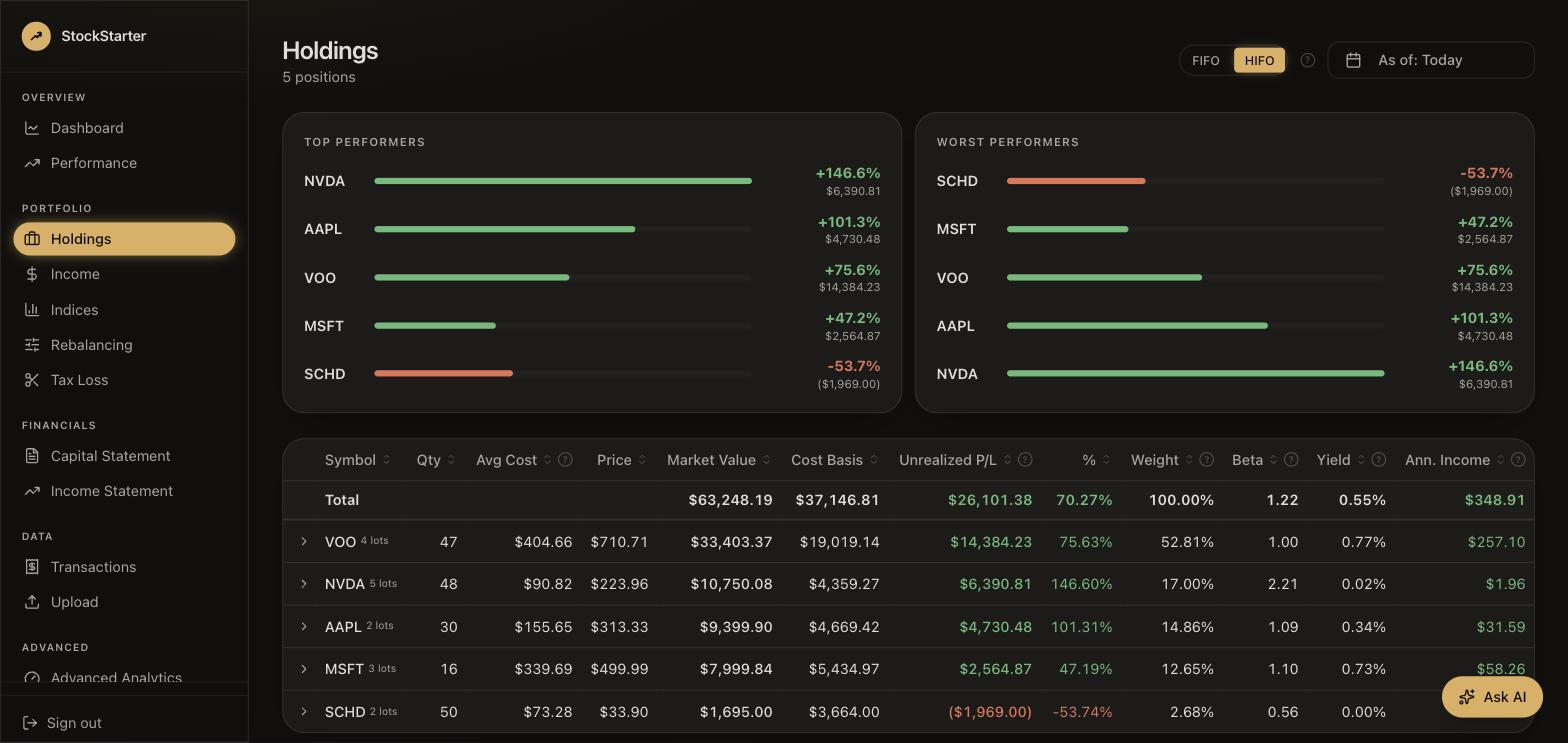Click the StockStarter logo icon
1568x743 pixels.
tap(36, 36)
